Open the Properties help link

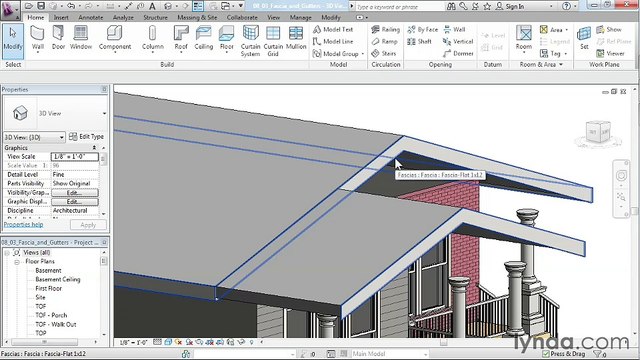click(23, 224)
